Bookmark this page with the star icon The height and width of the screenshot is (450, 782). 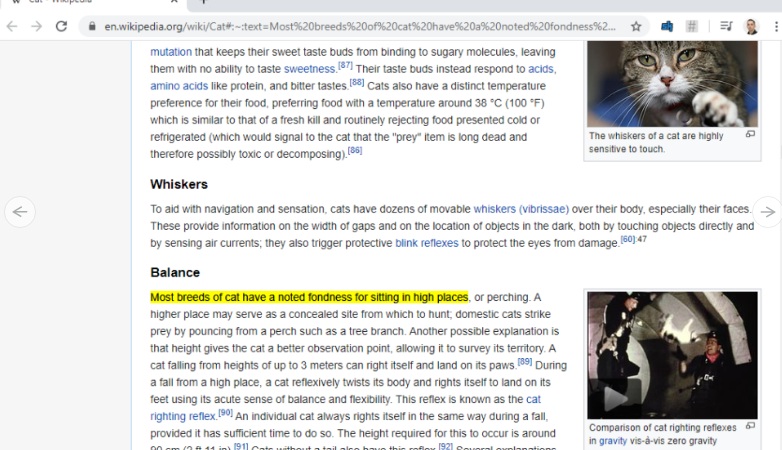pyautogui.click(x=636, y=26)
